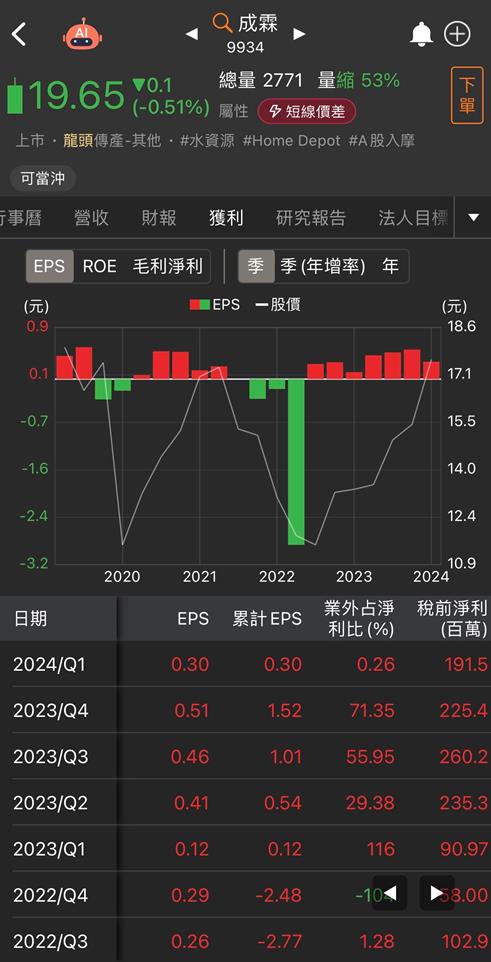Select the 季 quarterly period toggle
The height and width of the screenshot is (962, 491).
(x=256, y=266)
